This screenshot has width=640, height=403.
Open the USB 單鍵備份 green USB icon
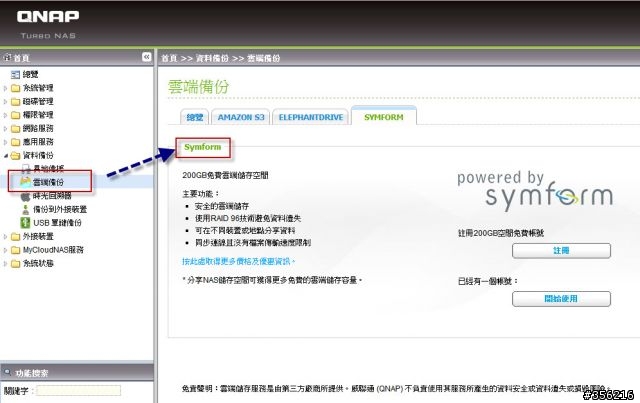click(x=25, y=223)
